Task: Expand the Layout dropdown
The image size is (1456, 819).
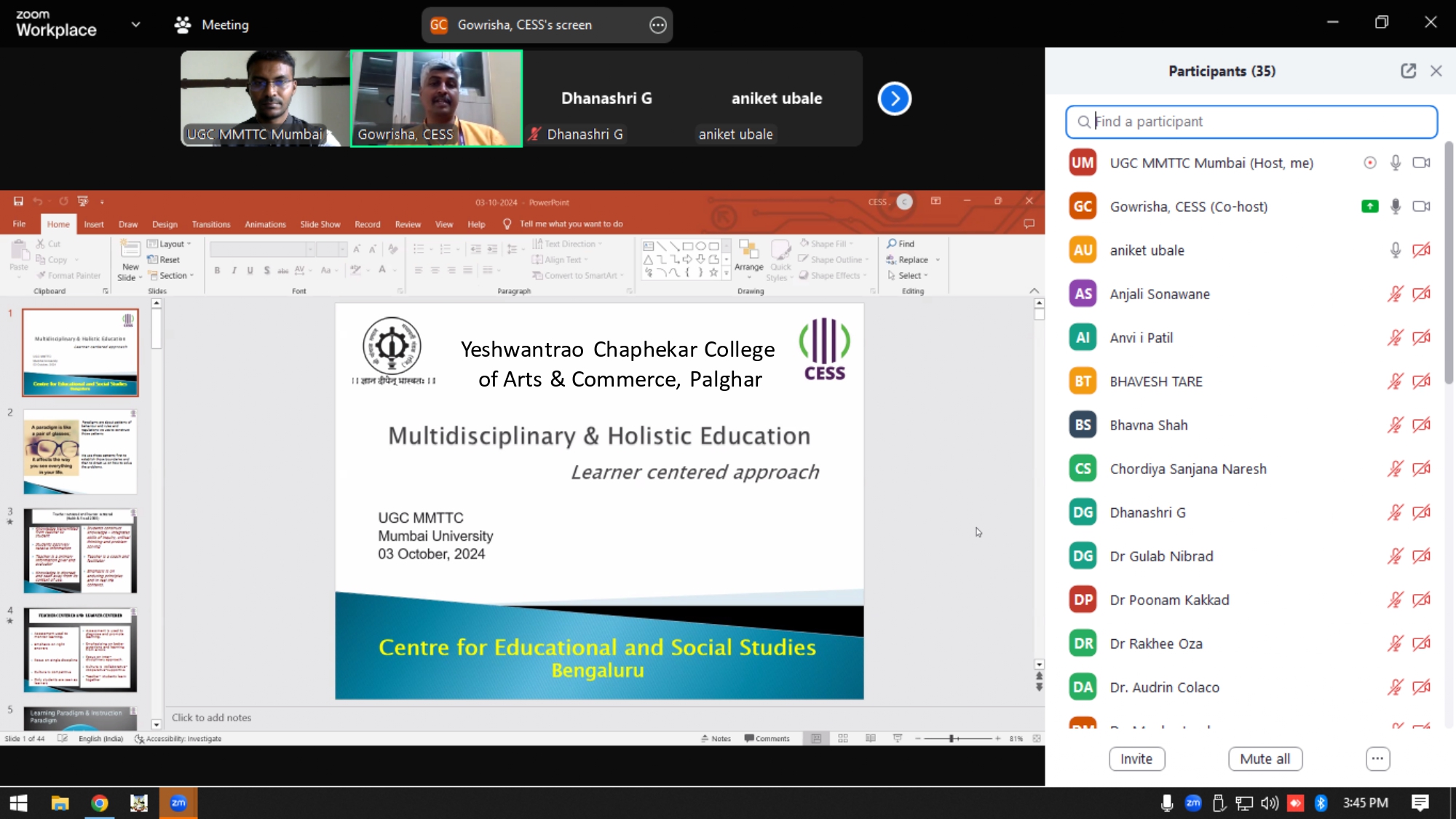Action: point(170,244)
